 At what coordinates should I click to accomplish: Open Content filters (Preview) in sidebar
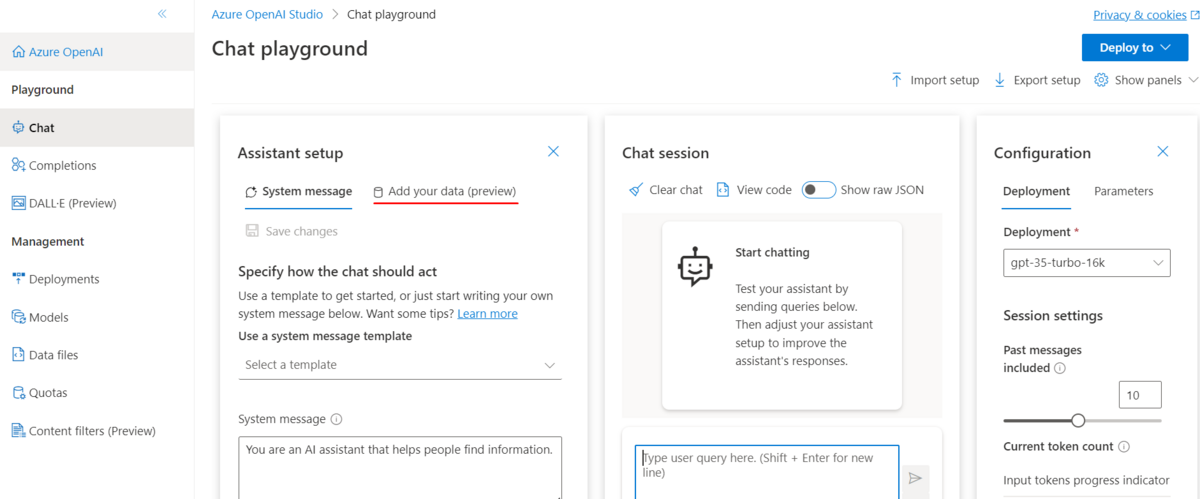97,431
